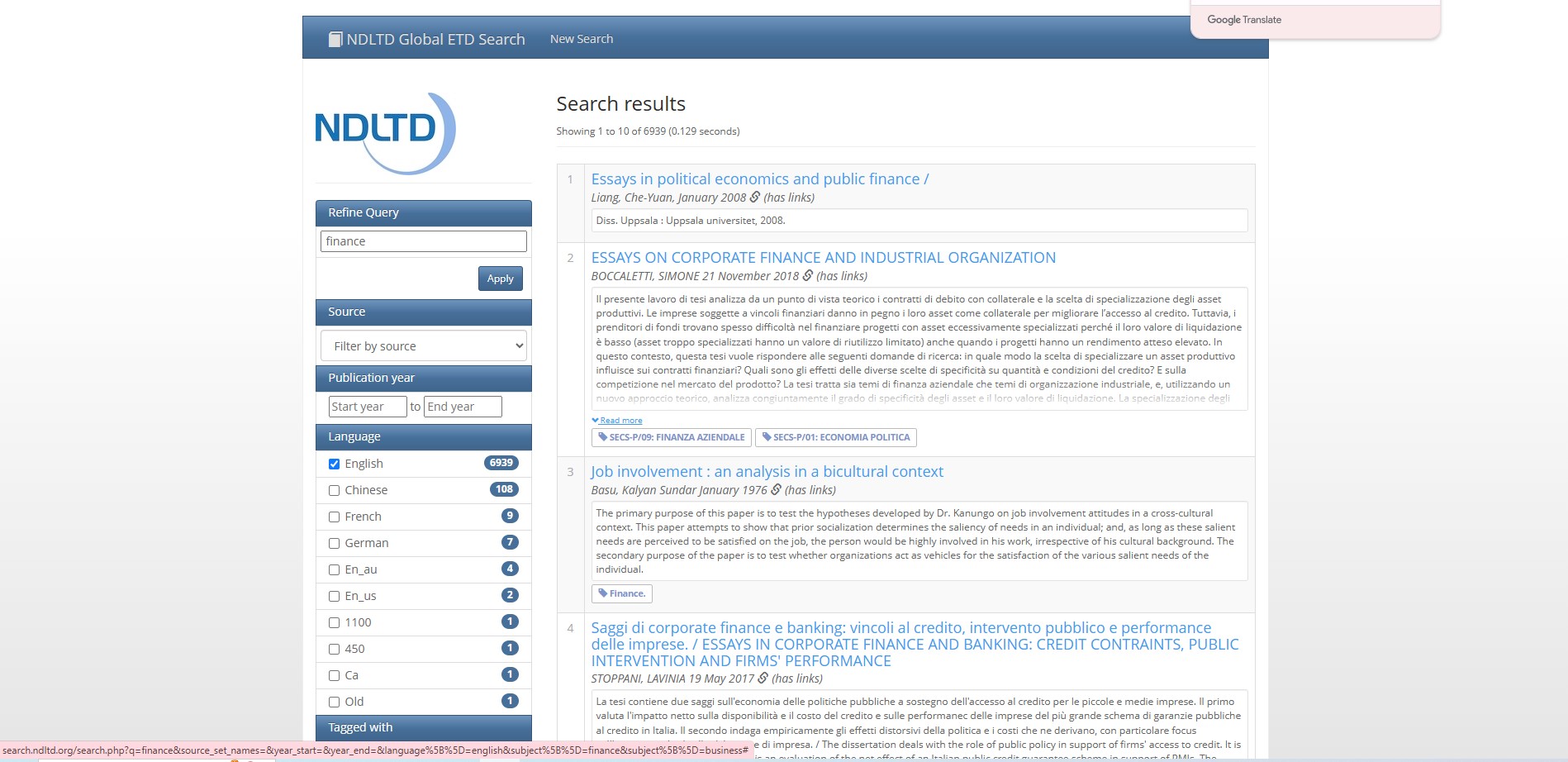Screen dimensions: 1568x762
Task: Click the Finance tag icon label
Action: pos(622,593)
